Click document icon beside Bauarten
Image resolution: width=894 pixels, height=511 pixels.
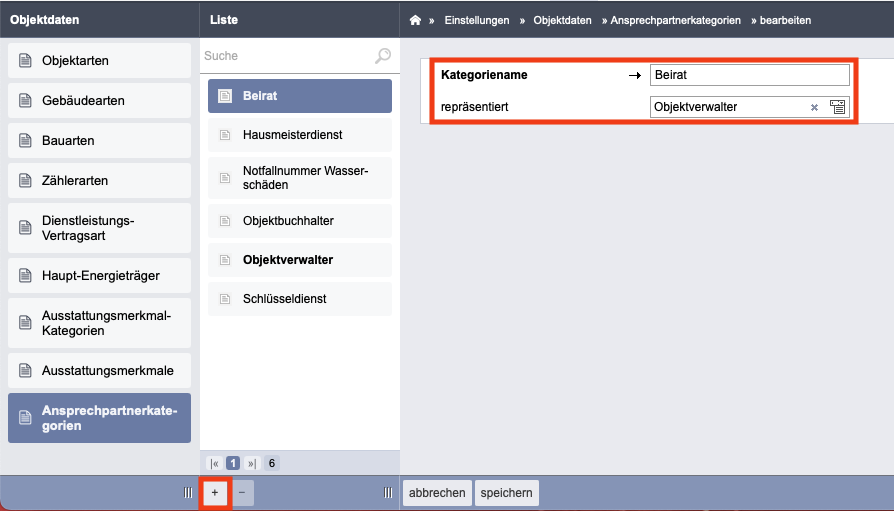click(x=25, y=140)
